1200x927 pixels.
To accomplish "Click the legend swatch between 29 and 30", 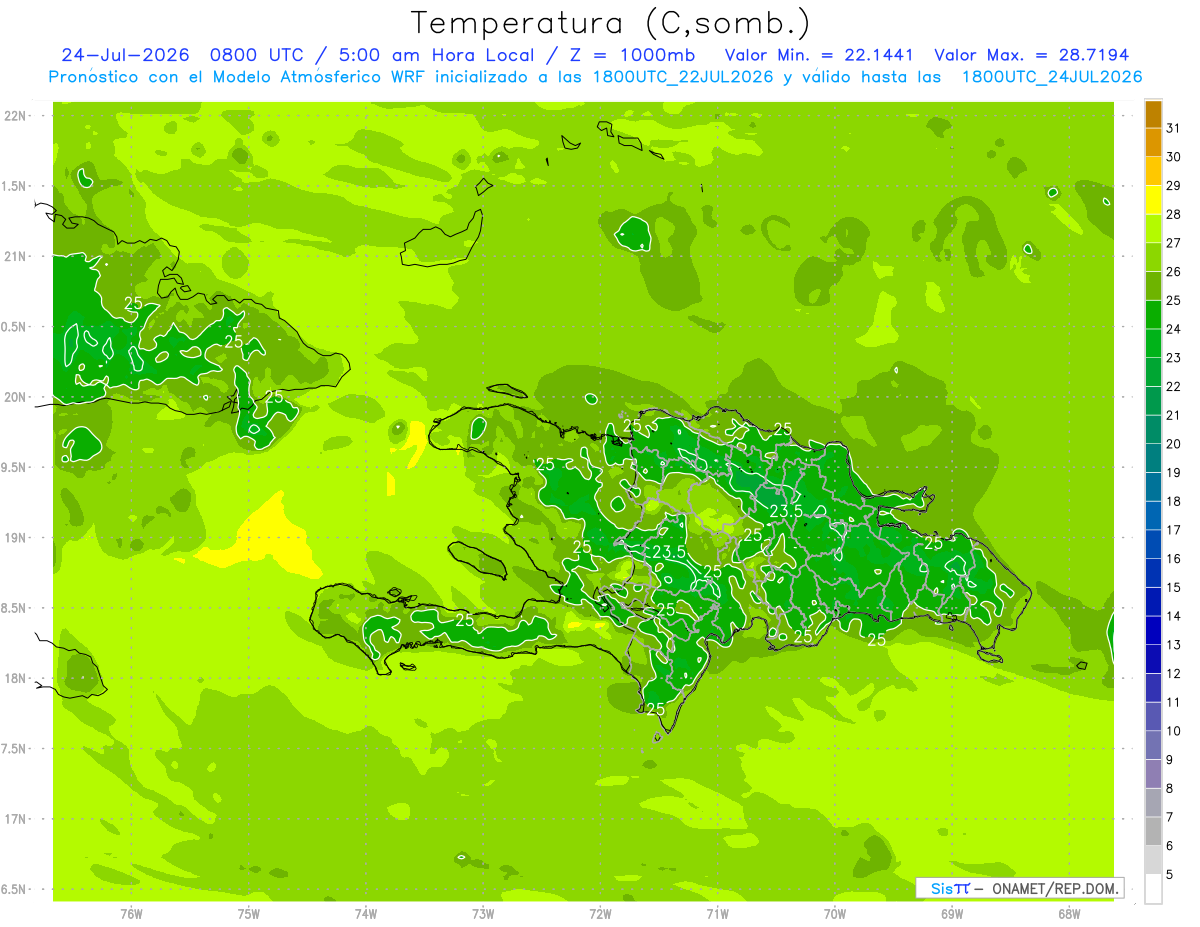I will pos(1153,172).
